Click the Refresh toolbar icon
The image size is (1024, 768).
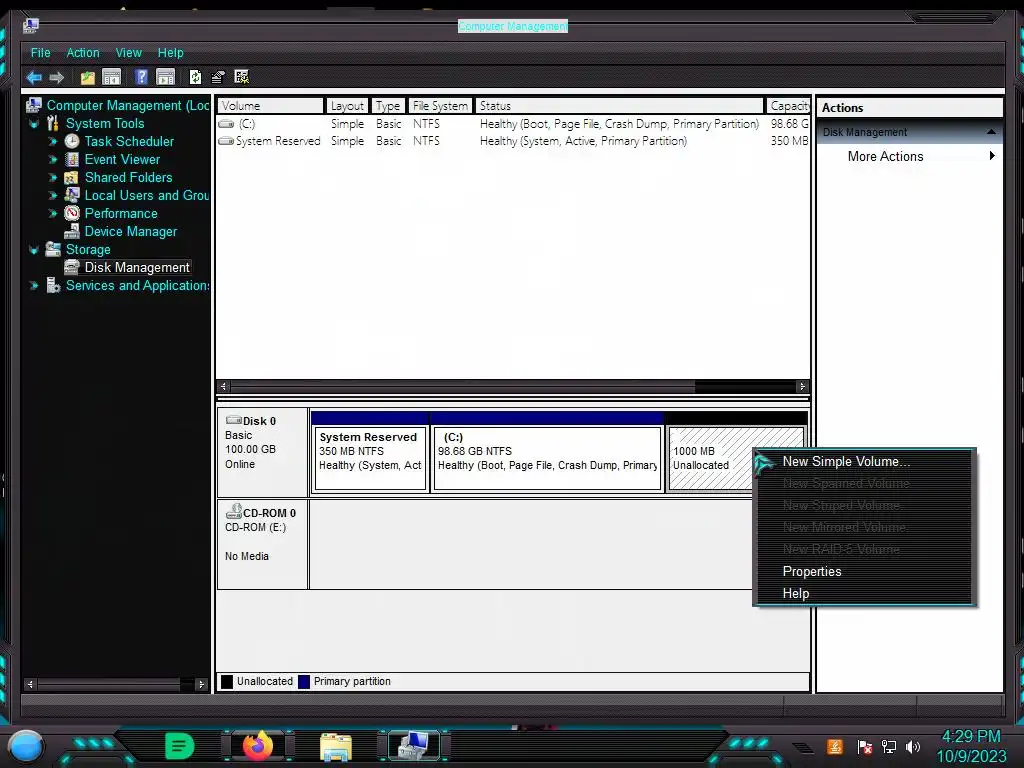tap(195, 77)
